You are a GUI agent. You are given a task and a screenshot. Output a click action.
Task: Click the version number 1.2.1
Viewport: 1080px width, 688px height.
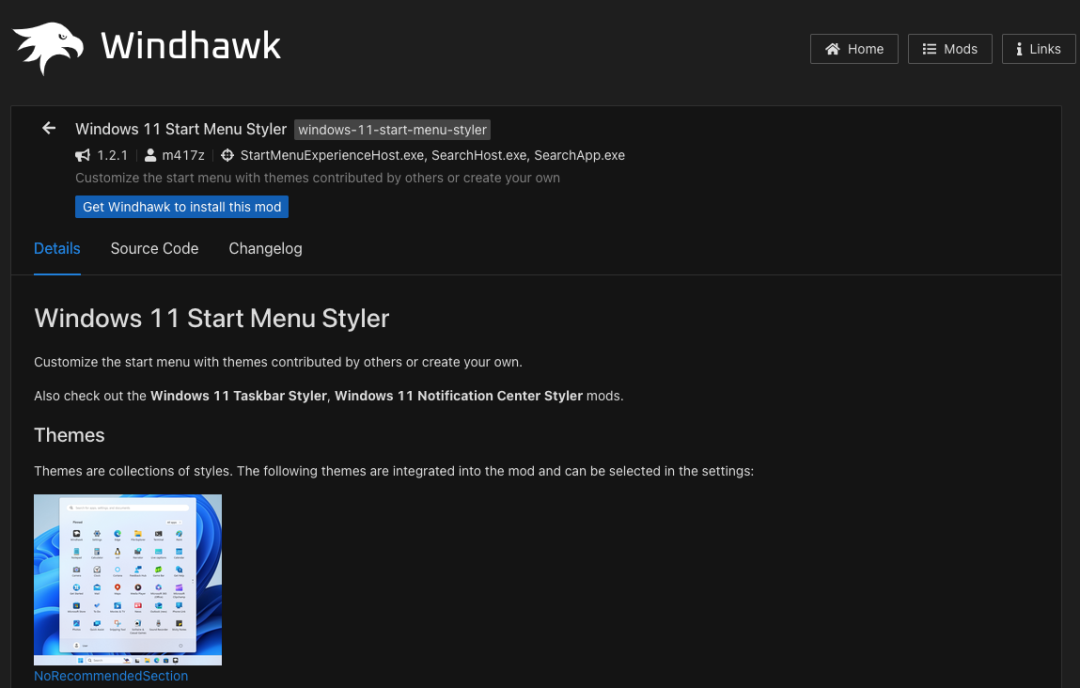pos(113,155)
